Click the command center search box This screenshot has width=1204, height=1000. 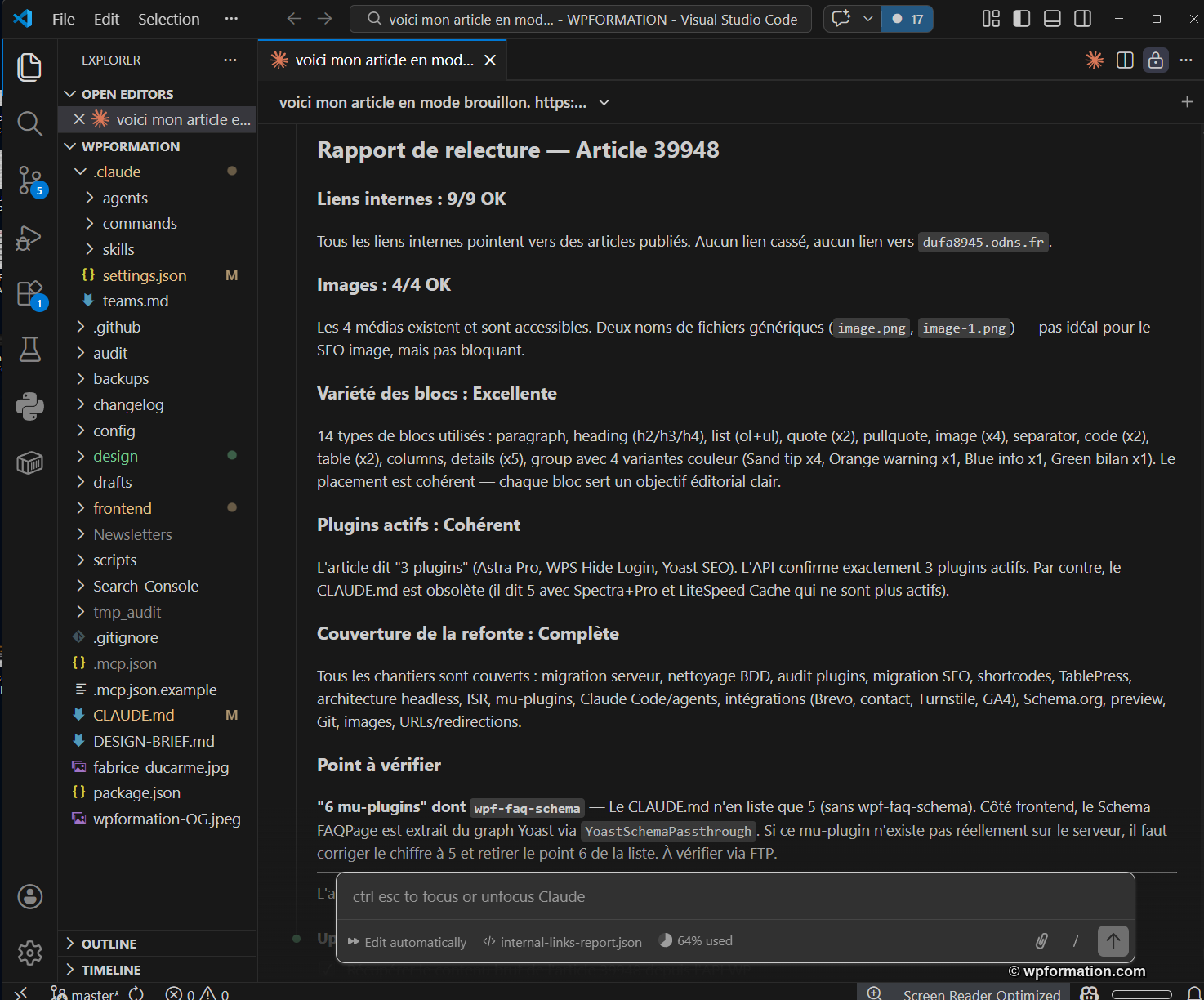tap(581, 19)
